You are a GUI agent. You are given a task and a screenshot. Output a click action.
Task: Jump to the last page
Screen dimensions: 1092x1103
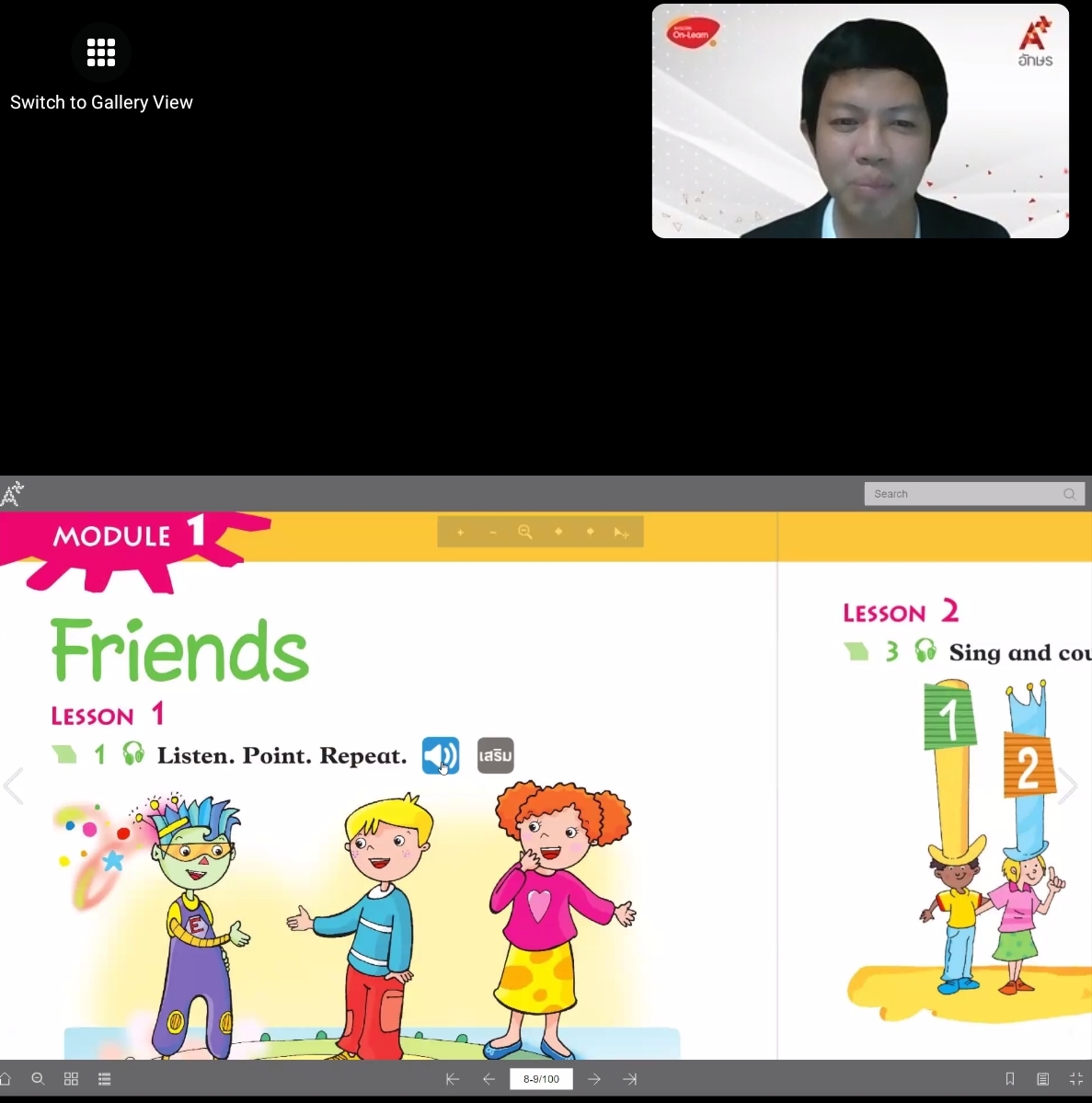(630, 1078)
